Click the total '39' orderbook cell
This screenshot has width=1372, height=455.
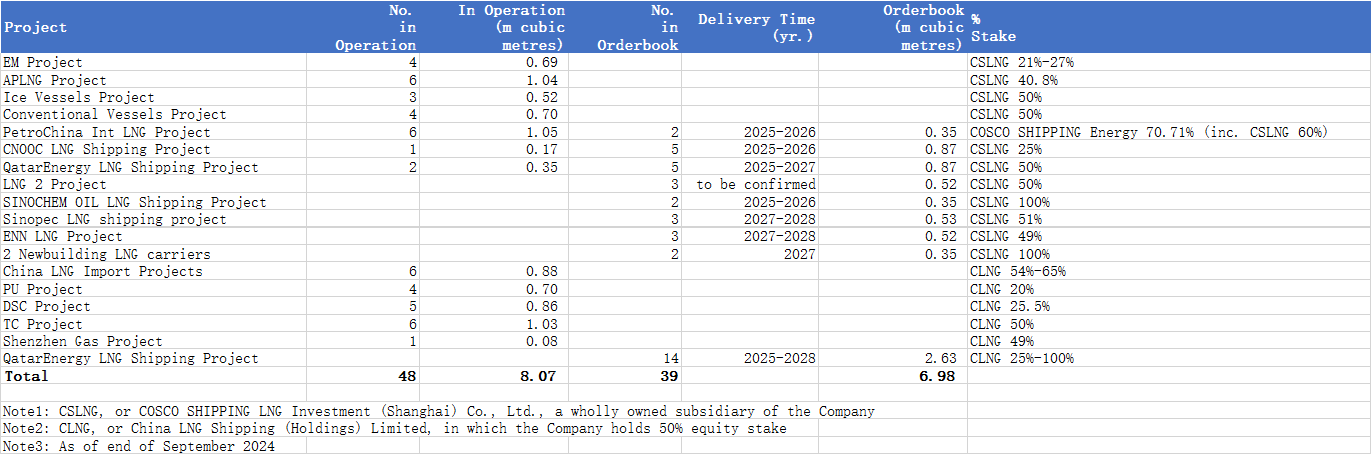624,376
